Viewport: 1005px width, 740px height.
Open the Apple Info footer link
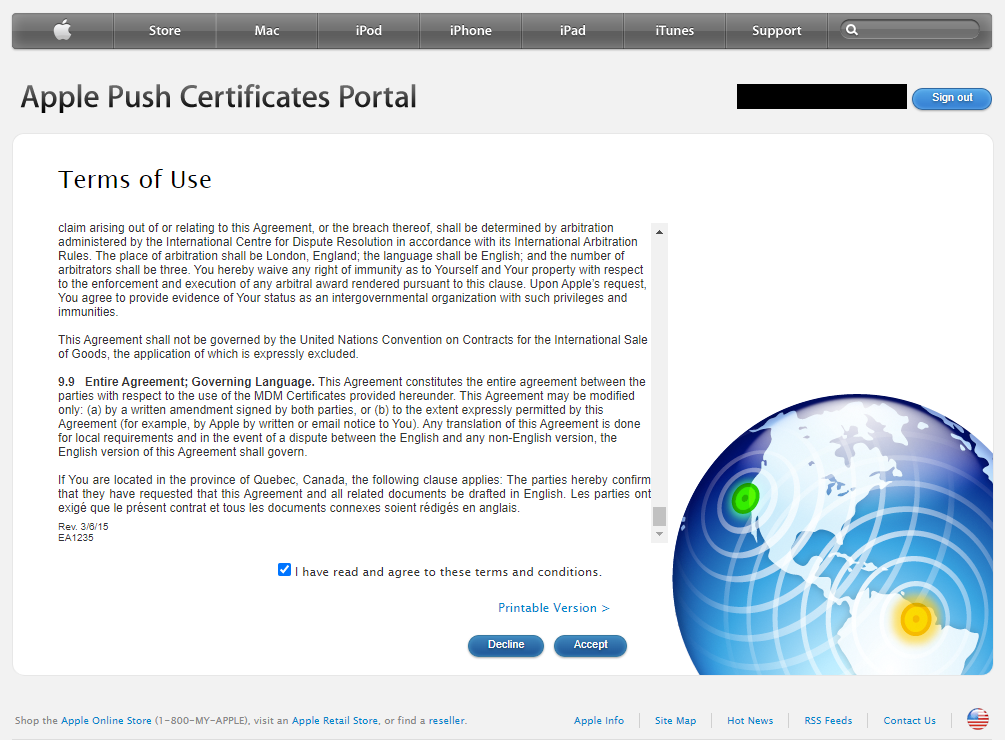[x=599, y=720]
